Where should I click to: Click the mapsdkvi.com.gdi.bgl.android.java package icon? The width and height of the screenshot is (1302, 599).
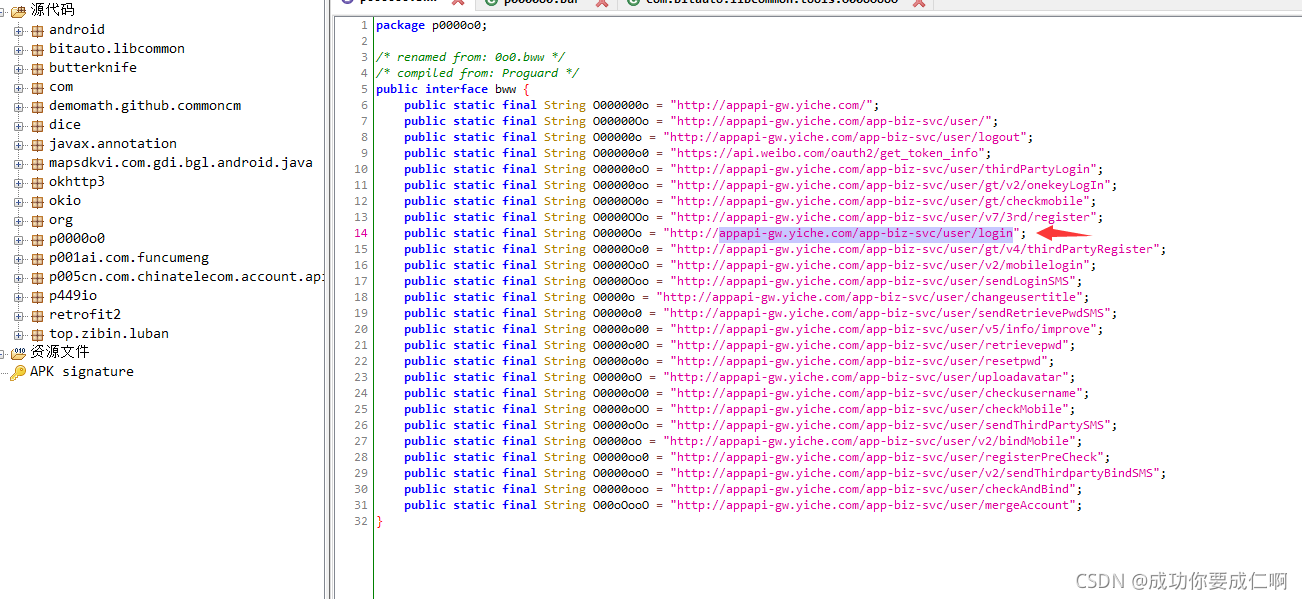point(38,163)
